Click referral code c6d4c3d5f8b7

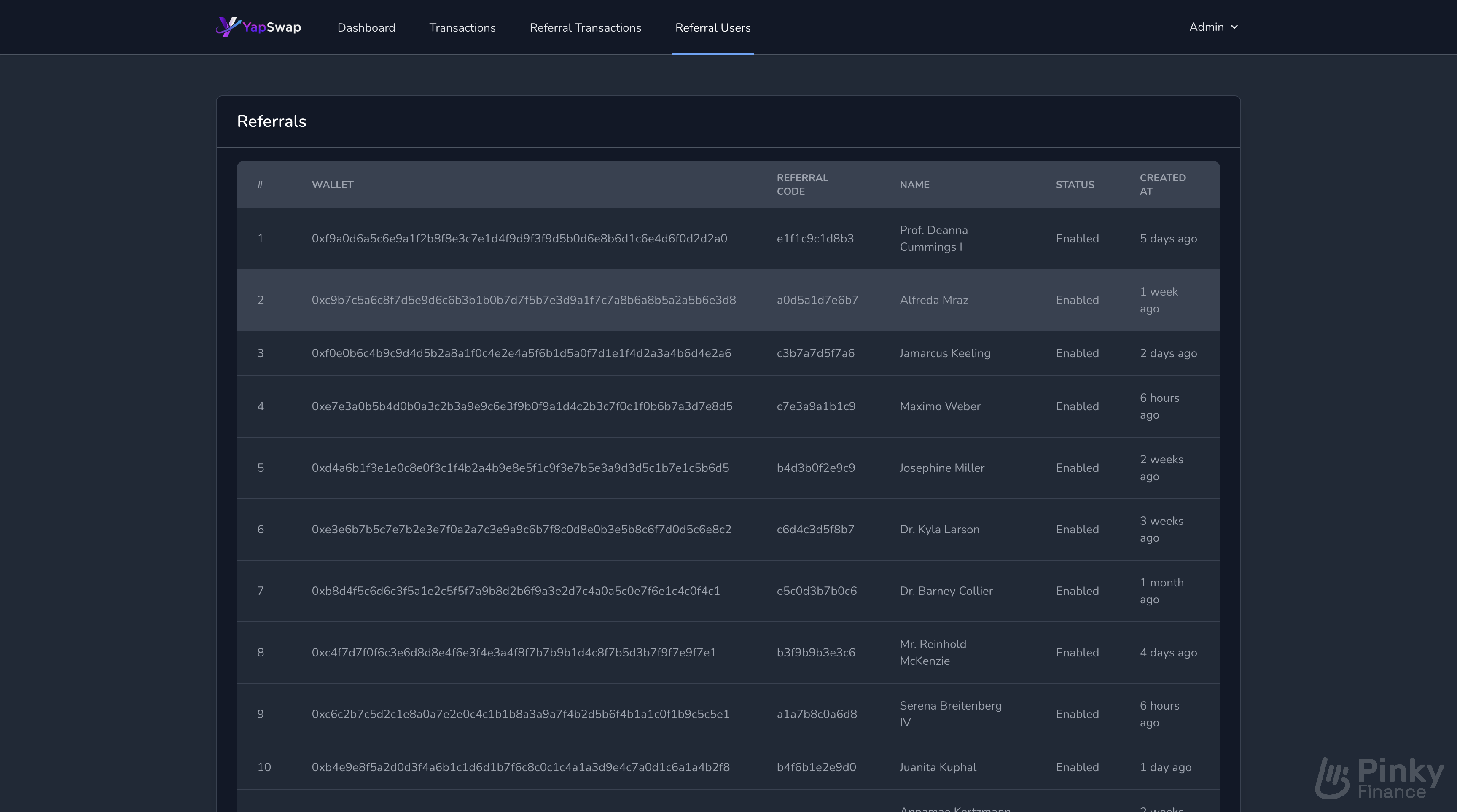(x=816, y=529)
